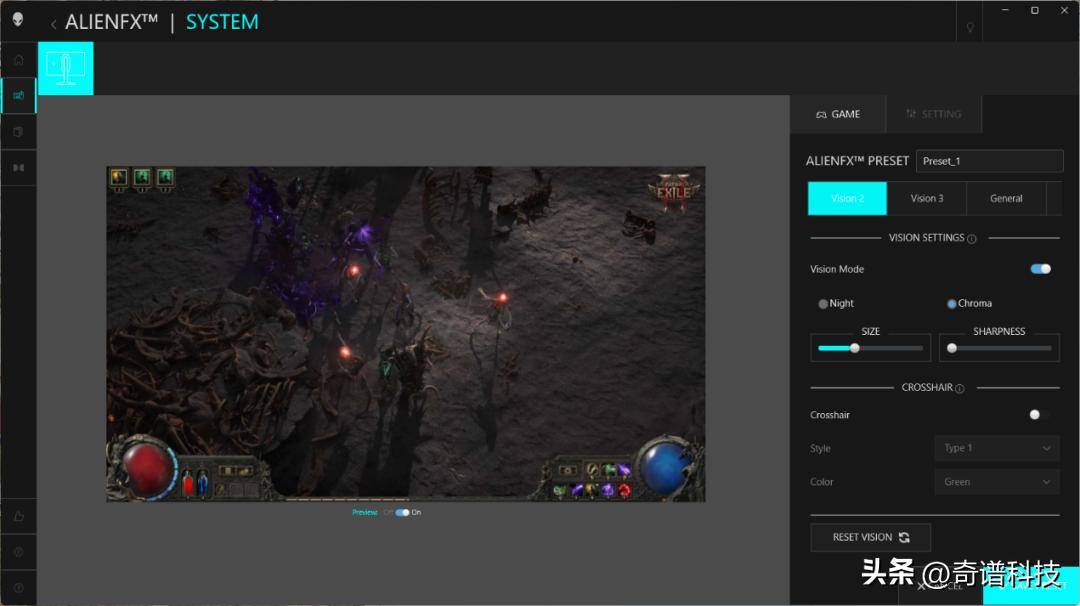Maximize the AlienFX window

click(x=1035, y=10)
